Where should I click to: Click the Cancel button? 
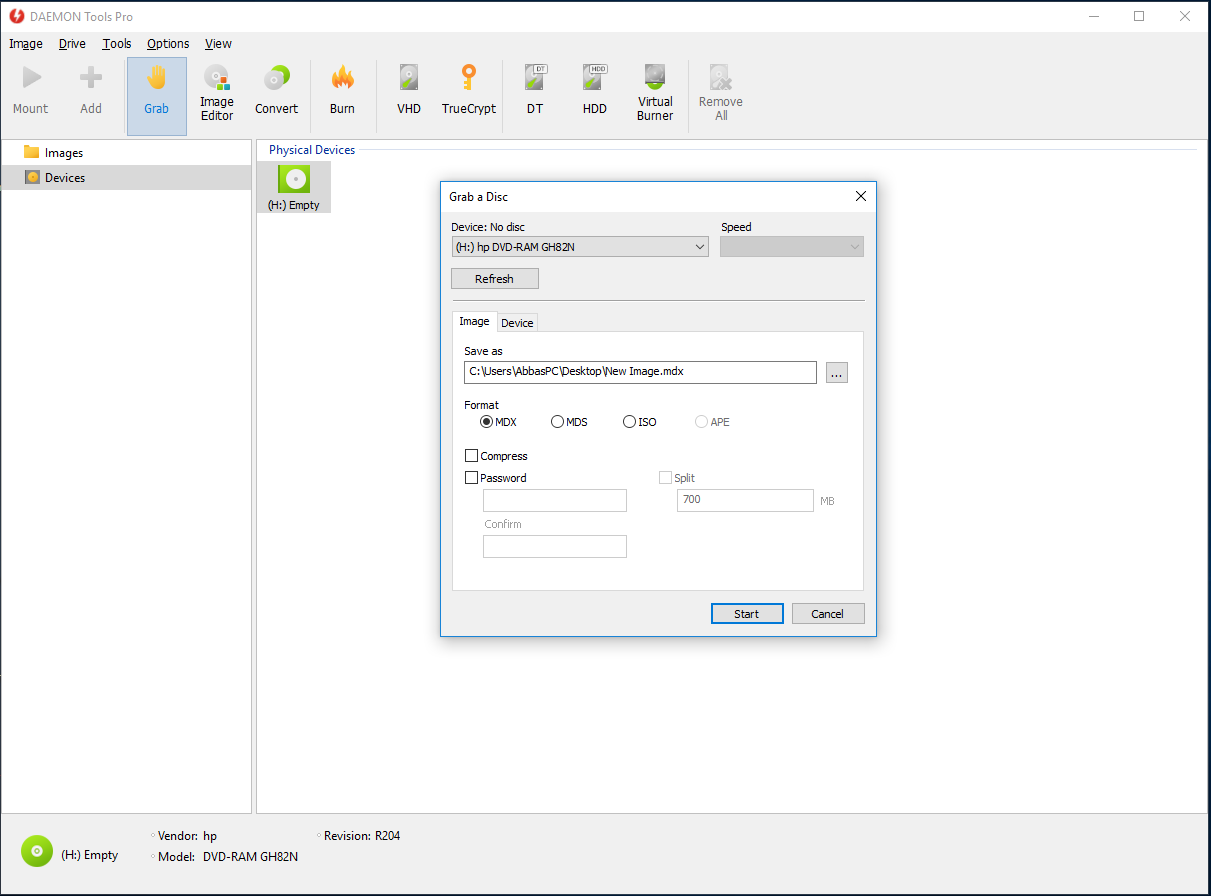tap(828, 614)
